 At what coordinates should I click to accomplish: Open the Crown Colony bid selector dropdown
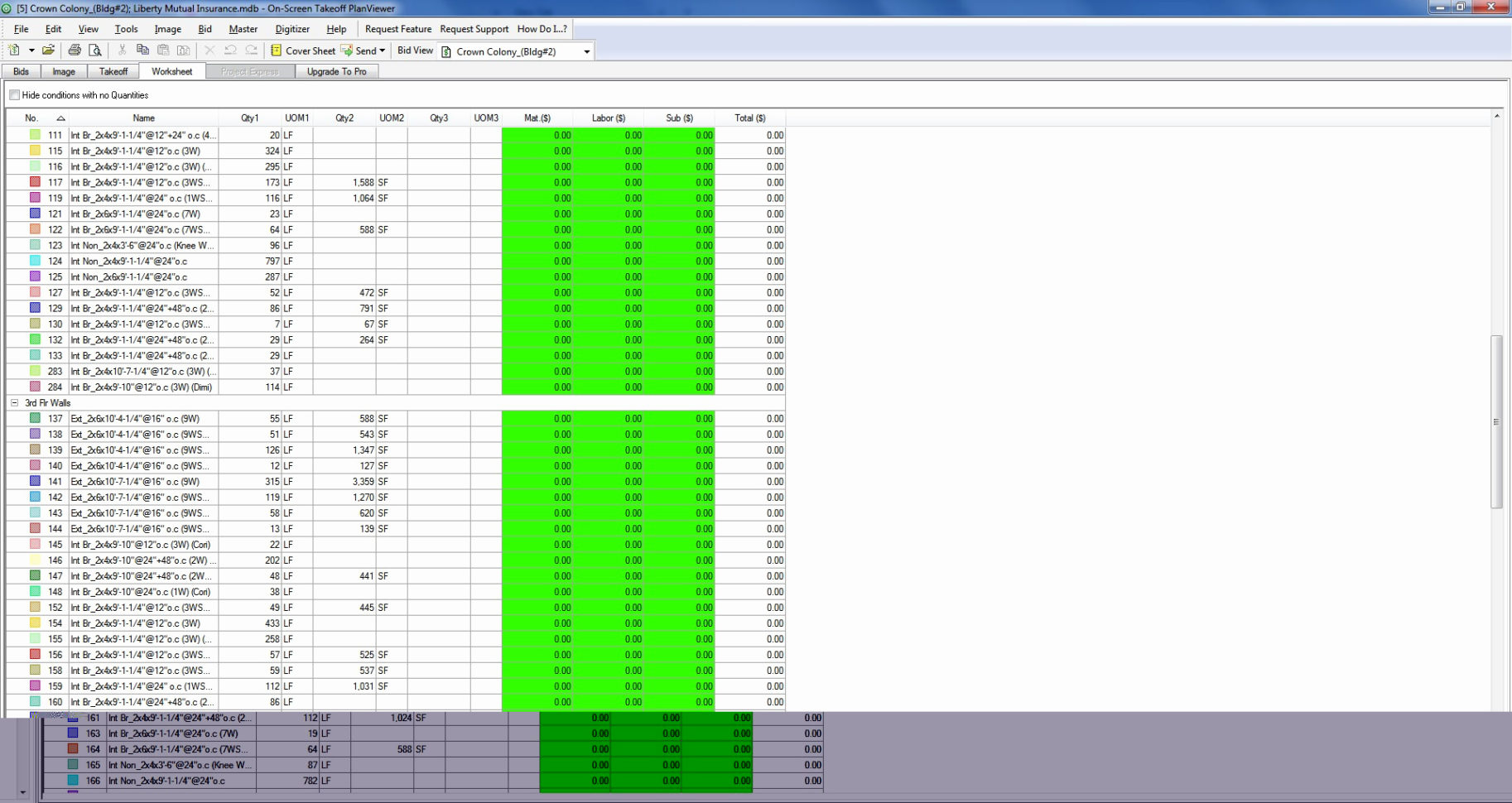(x=585, y=50)
